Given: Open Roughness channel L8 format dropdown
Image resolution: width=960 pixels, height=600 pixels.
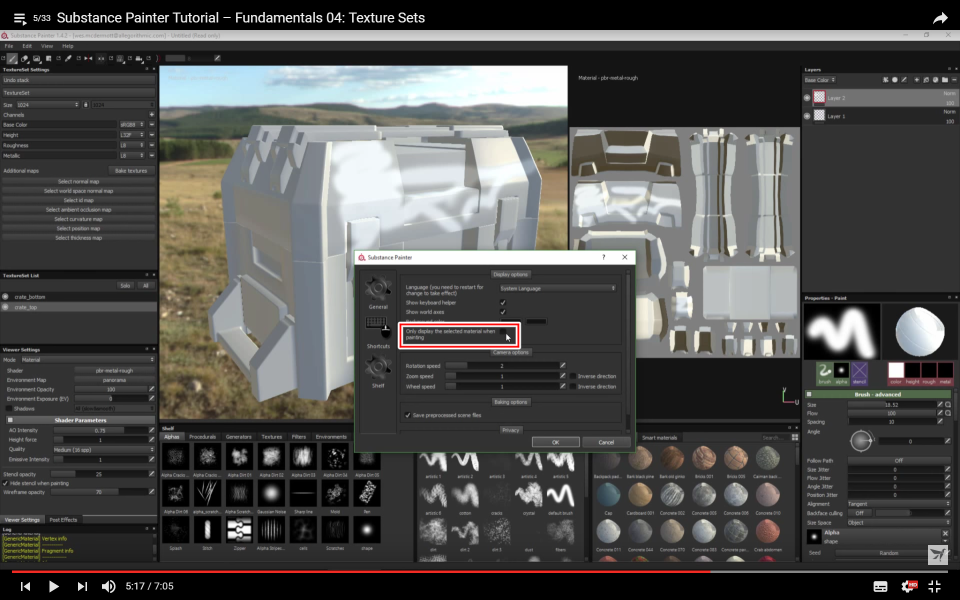Looking at the screenshot, I should pos(132,146).
